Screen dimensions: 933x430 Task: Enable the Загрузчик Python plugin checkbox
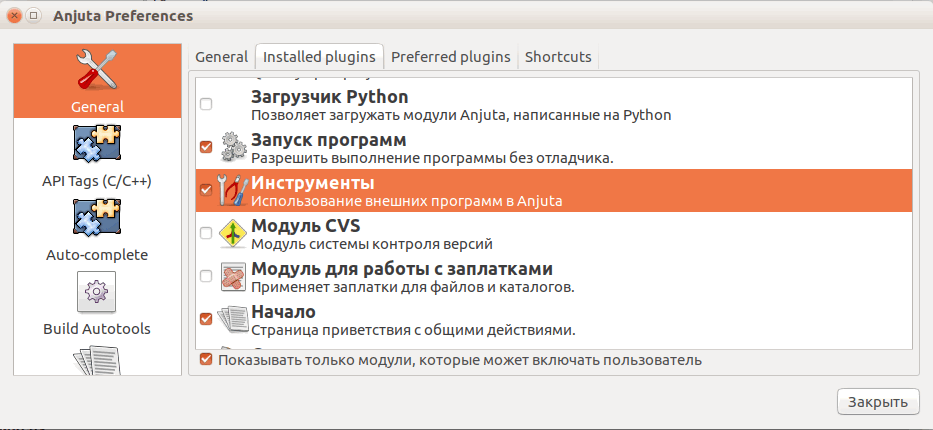pyautogui.click(x=206, y=104)
